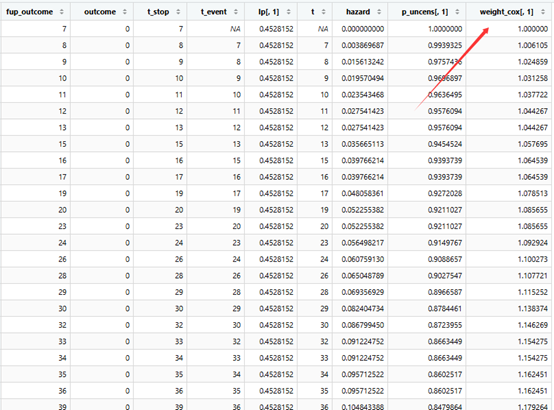Click the weight_cox value 1.057695

click(x=533, y=144)
